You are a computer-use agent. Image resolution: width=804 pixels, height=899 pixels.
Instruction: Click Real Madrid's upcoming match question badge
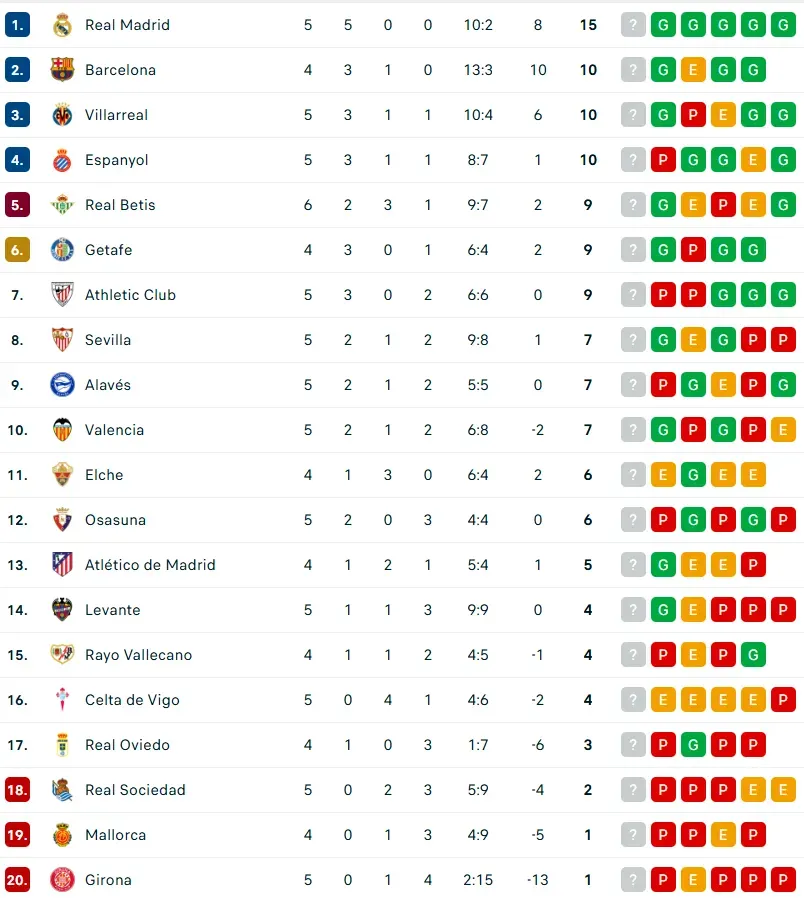[633, 25]
